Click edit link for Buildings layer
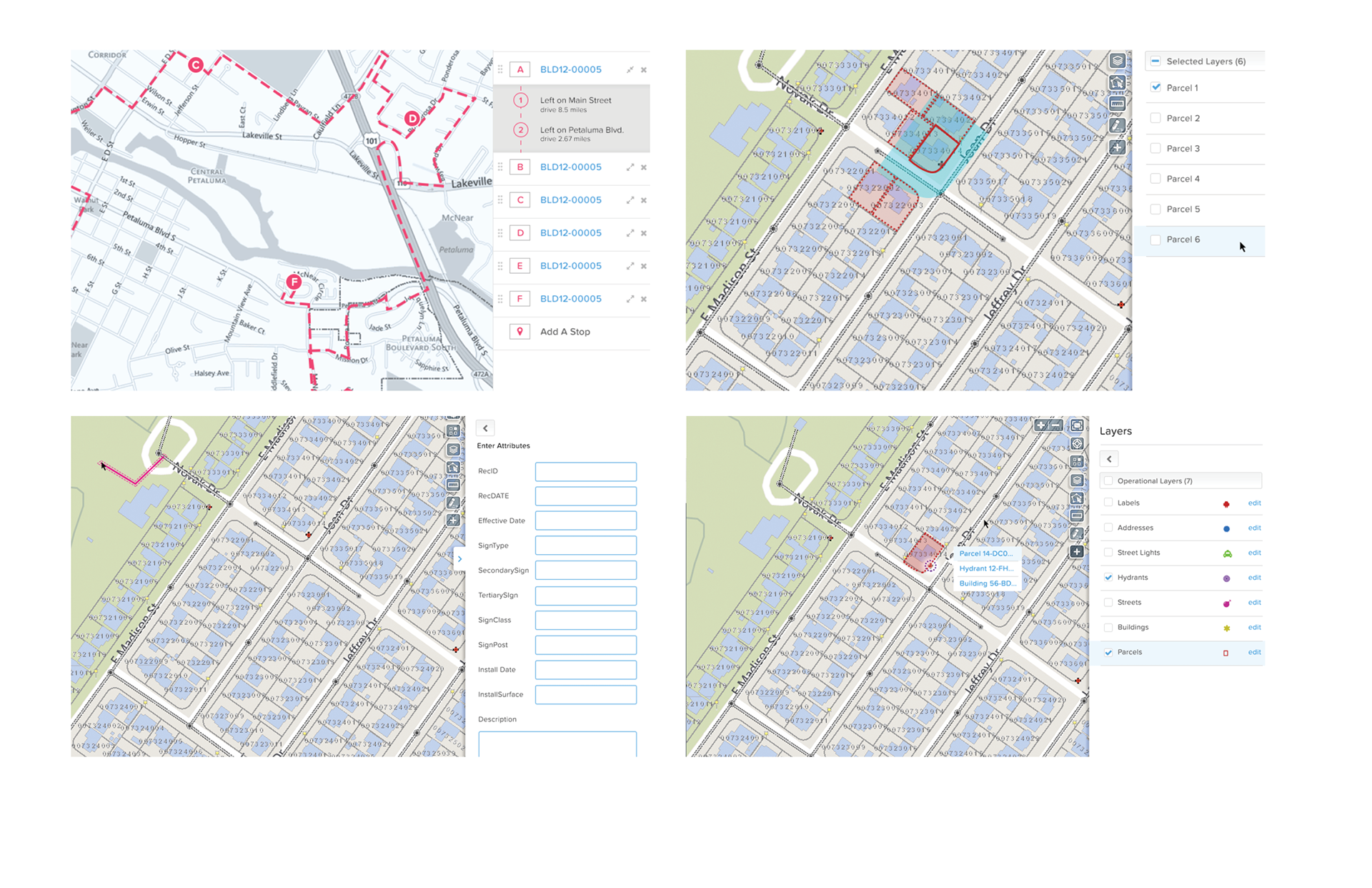The width and height of the screenshot is (1372, 888). click(x=1254, y=627)
